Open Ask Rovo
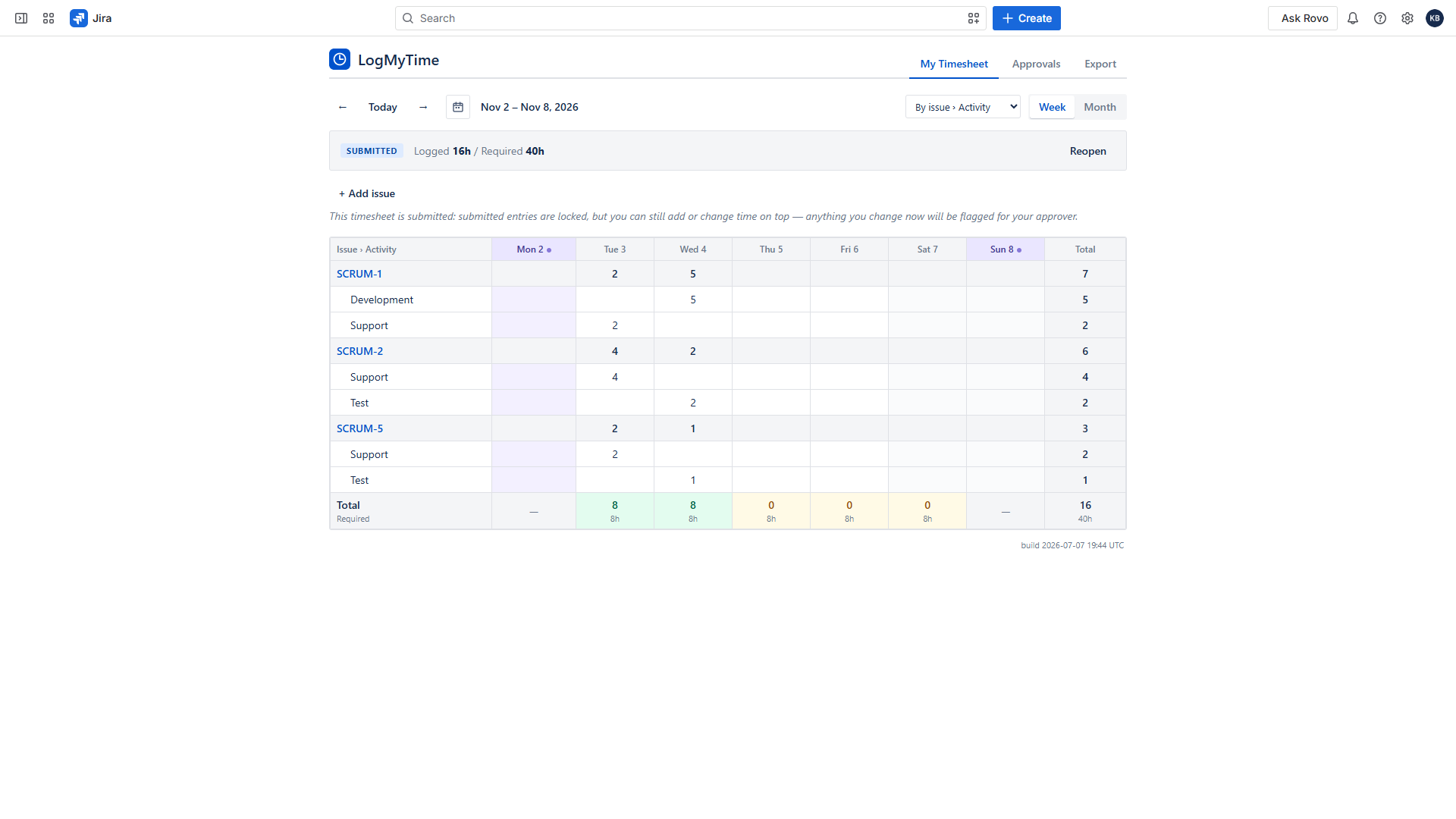The width and height of the screenshot is (1456, 819). 1303,18
